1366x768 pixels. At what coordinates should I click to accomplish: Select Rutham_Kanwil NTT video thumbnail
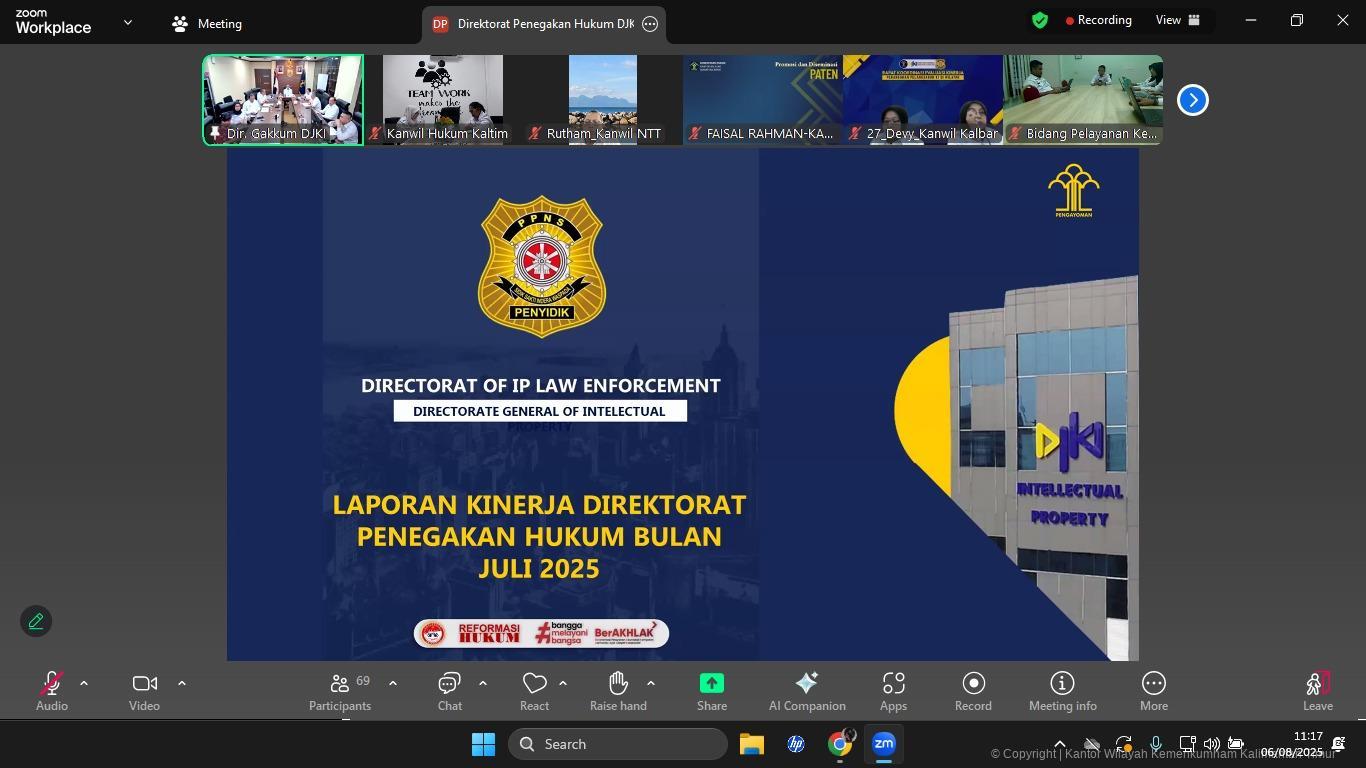click(603, 100)
